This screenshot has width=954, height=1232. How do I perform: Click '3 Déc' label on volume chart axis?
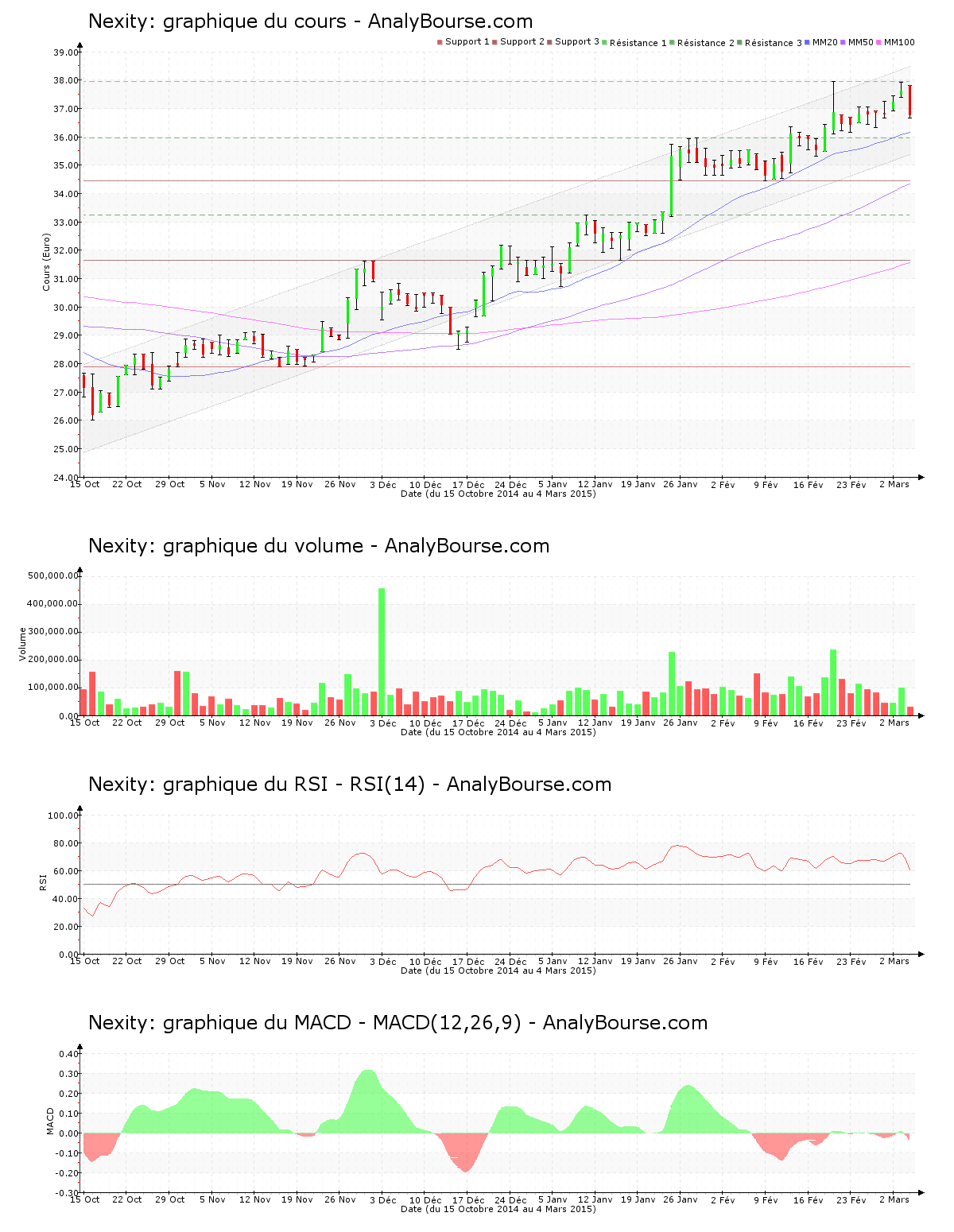tap(382, 723)
